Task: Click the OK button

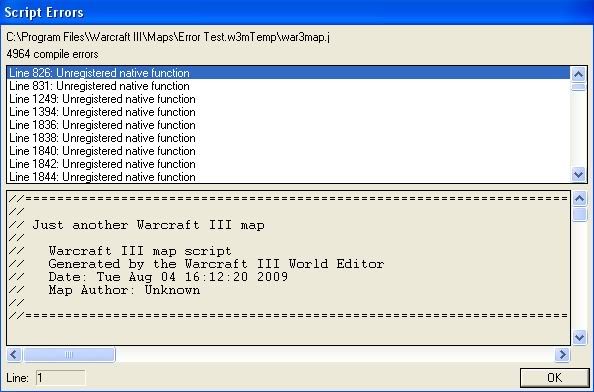Action: pos(554,378)
